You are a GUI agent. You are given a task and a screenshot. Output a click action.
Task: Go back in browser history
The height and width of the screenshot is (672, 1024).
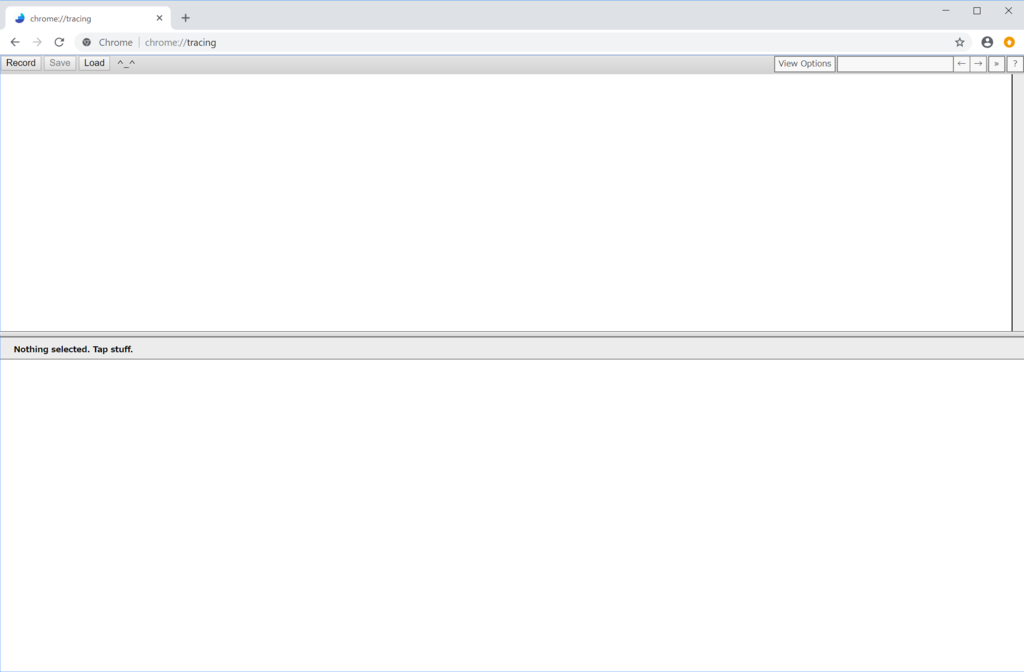(15, 42)
